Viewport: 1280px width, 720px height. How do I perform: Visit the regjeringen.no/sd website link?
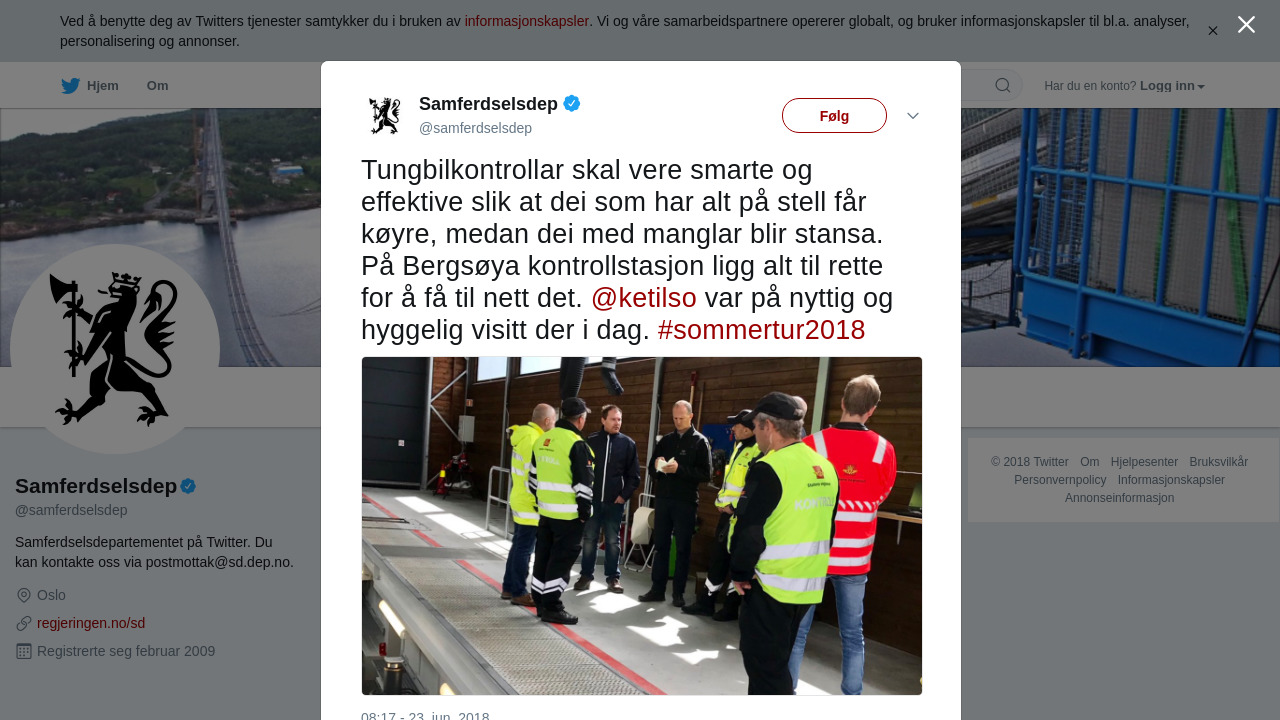[91, 623]
